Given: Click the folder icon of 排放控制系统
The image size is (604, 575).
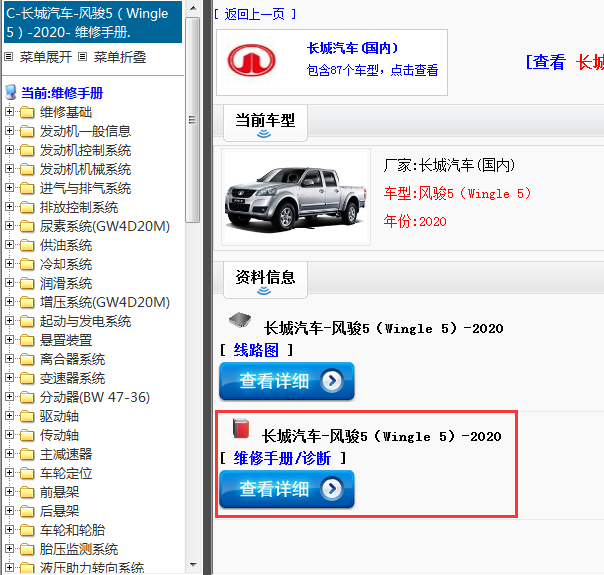Looking at the screenshot, I should [27, 207].
